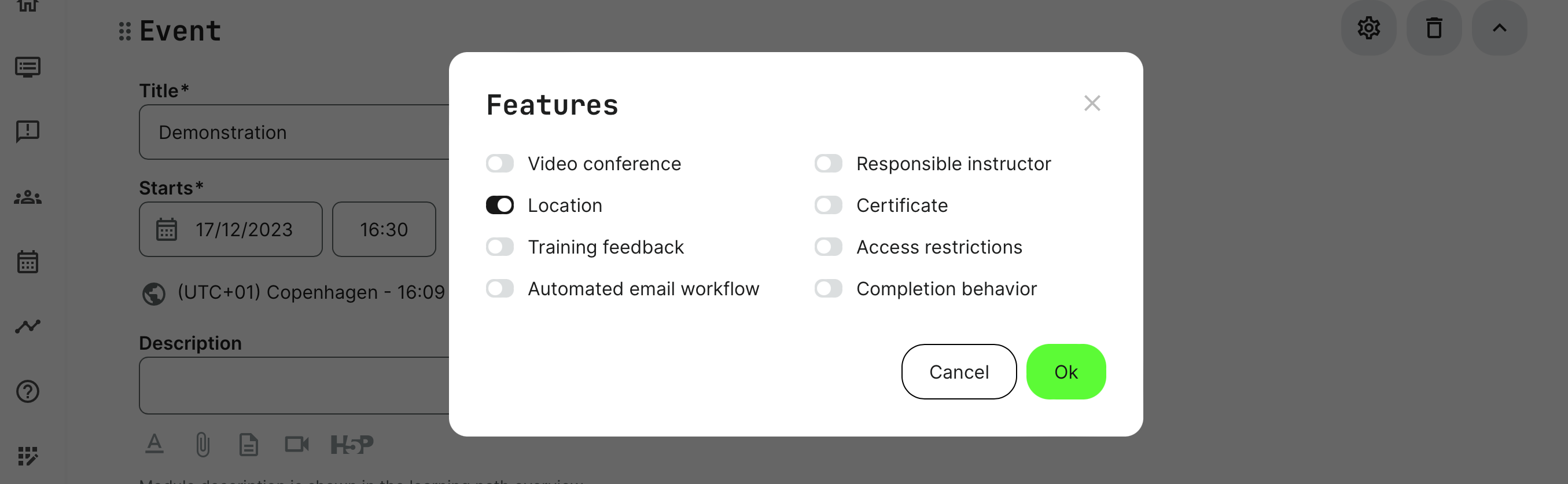Enable the Video conference toggle
This screenshot has height=484, width=1568.
coord(500,164)
